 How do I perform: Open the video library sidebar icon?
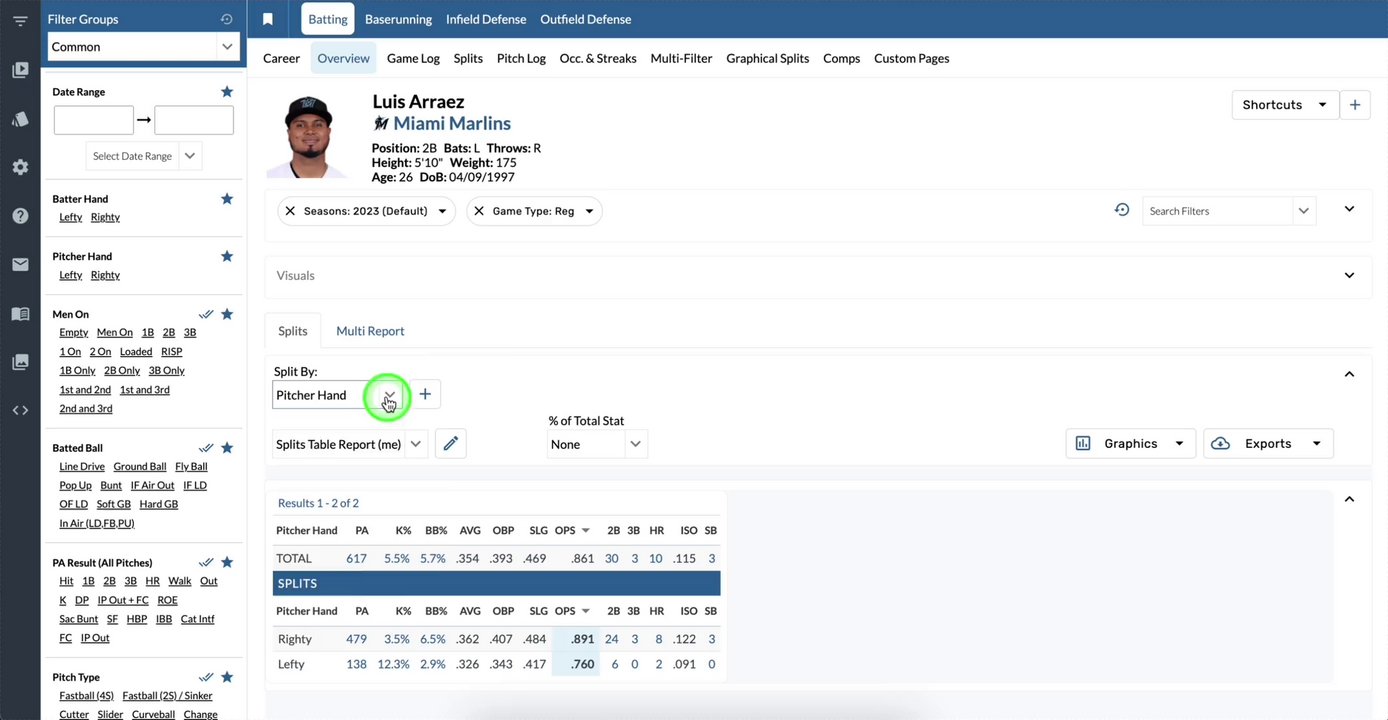[x=20, y=70]
